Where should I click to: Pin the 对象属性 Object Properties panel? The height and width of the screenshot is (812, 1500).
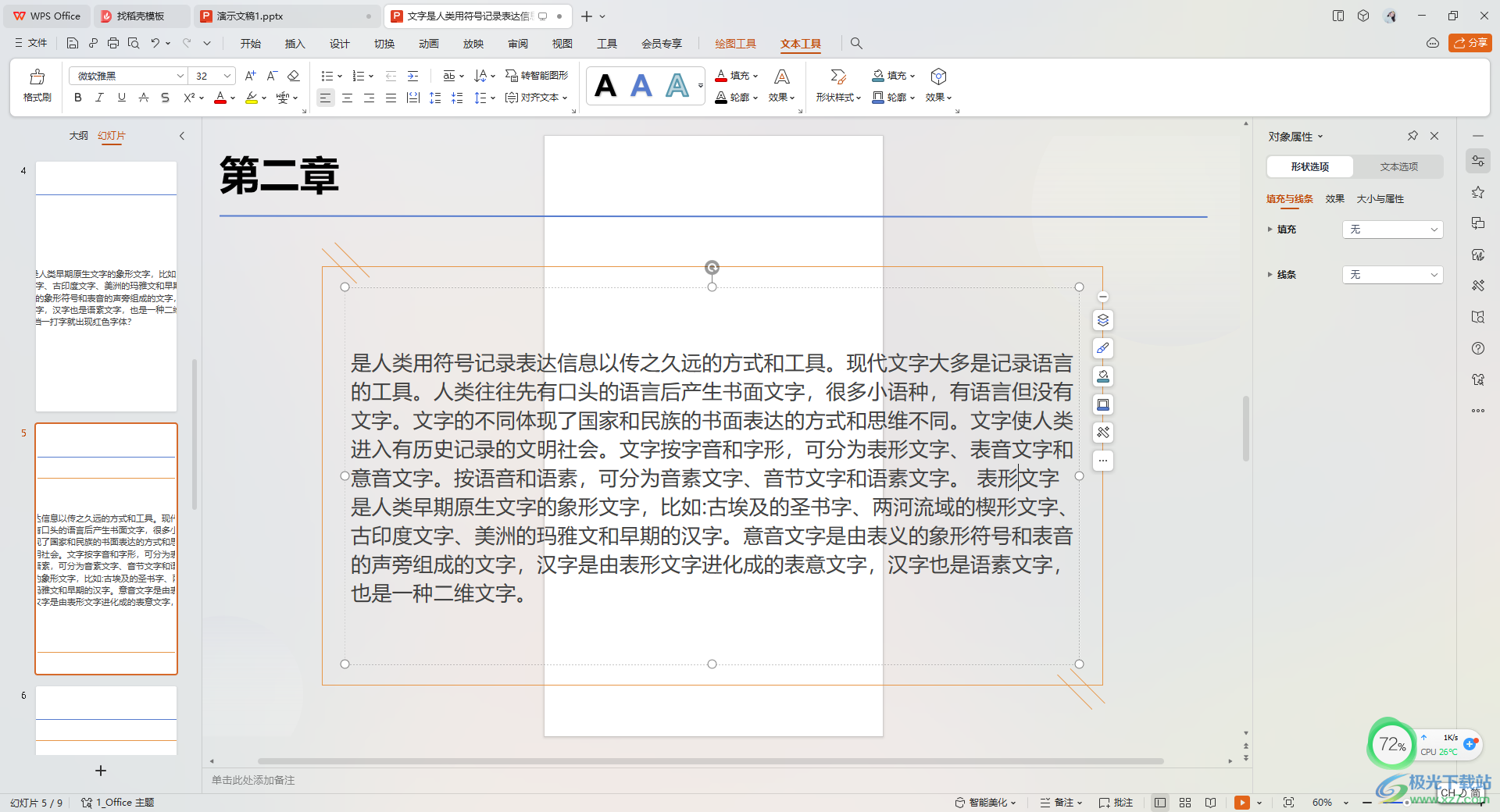[x=1412, y=136]
